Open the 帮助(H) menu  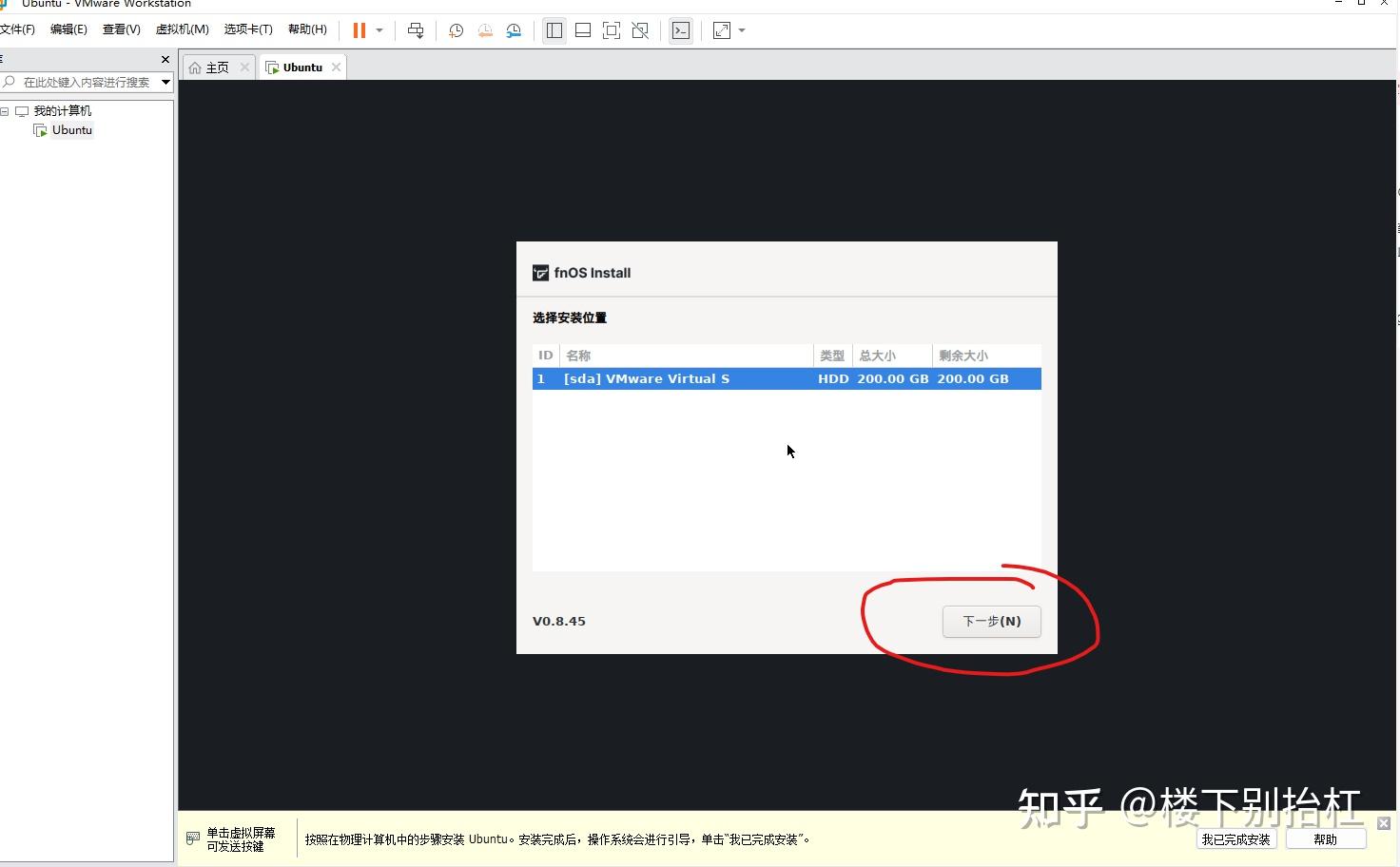307,29
